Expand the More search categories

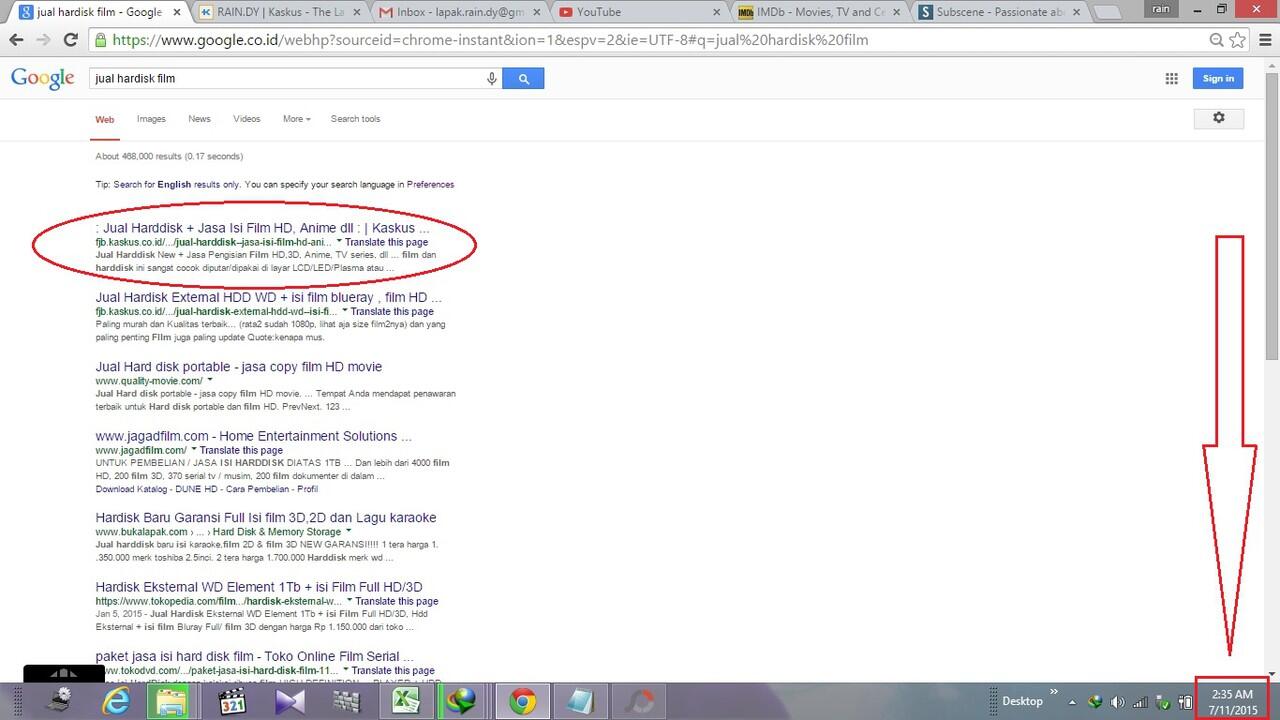(x=296, y=118)
